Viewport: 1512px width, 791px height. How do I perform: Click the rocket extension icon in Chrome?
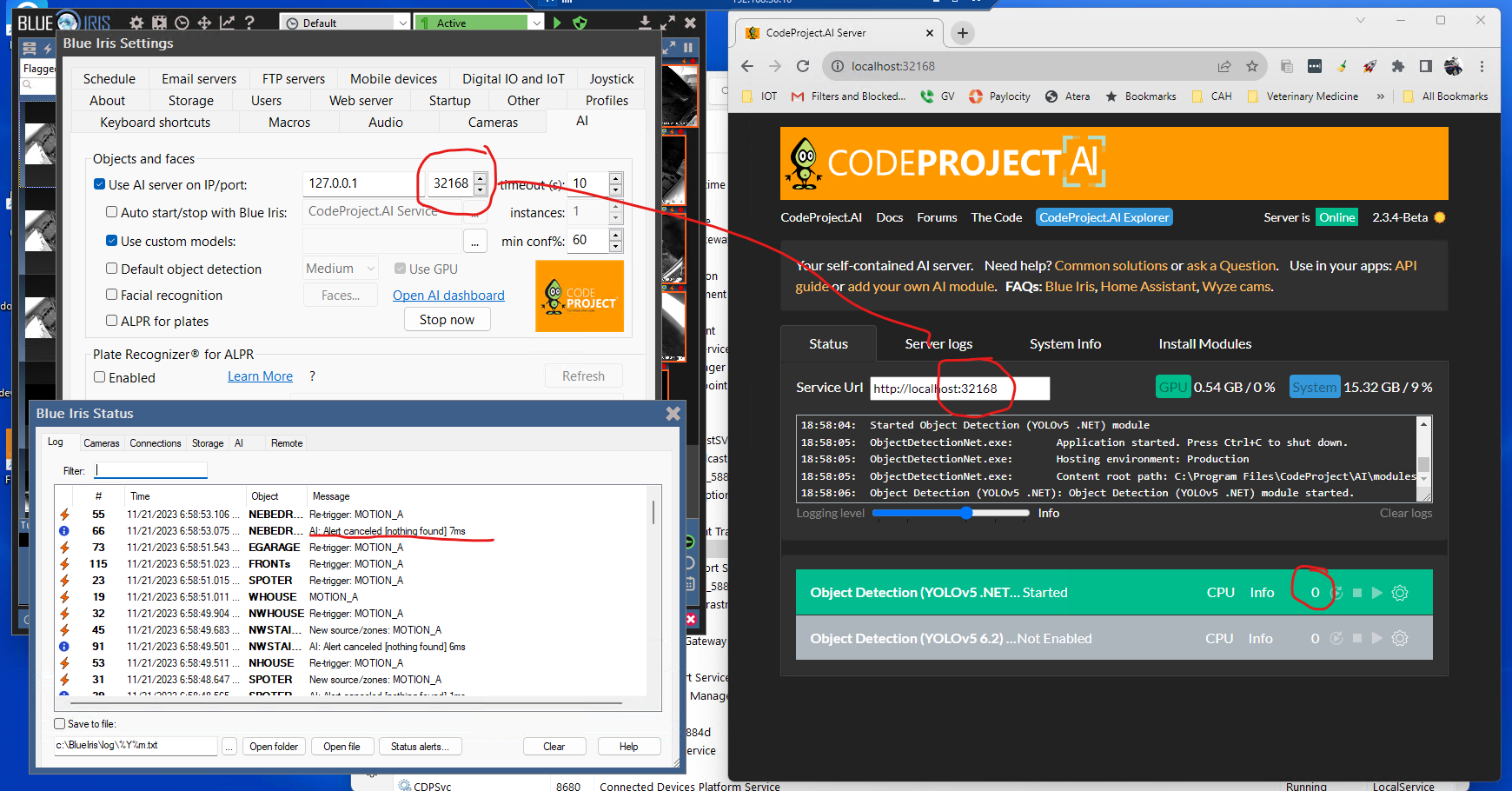coord(1370,66)
